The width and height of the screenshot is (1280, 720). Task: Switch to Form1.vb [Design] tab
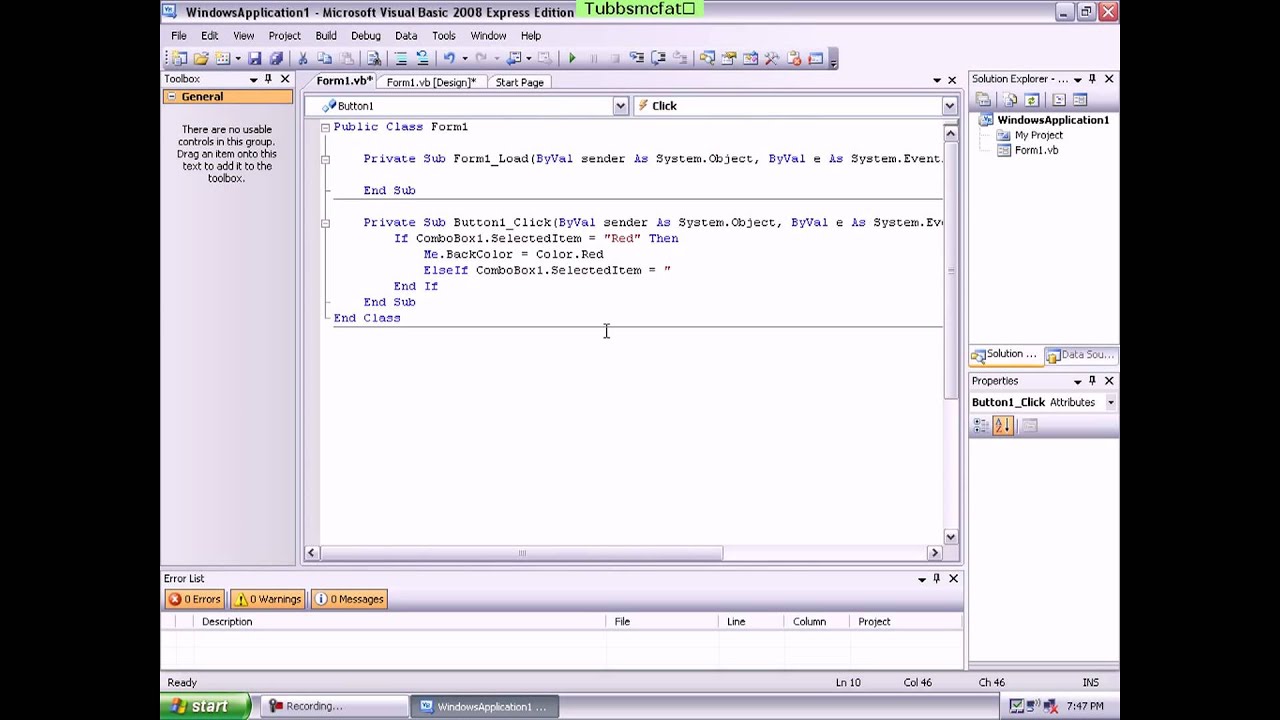click(x=431, y=82)
